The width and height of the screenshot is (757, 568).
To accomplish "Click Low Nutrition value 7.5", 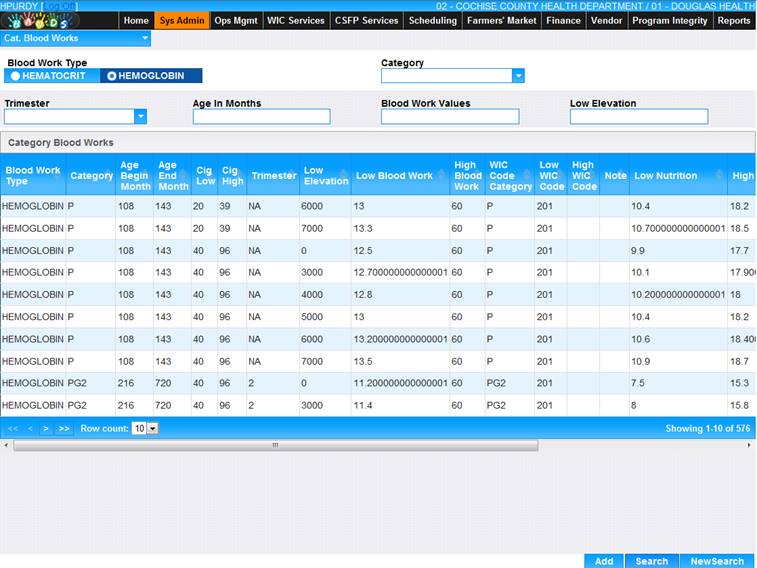I will pyautogui.click(x=638, y=383).
